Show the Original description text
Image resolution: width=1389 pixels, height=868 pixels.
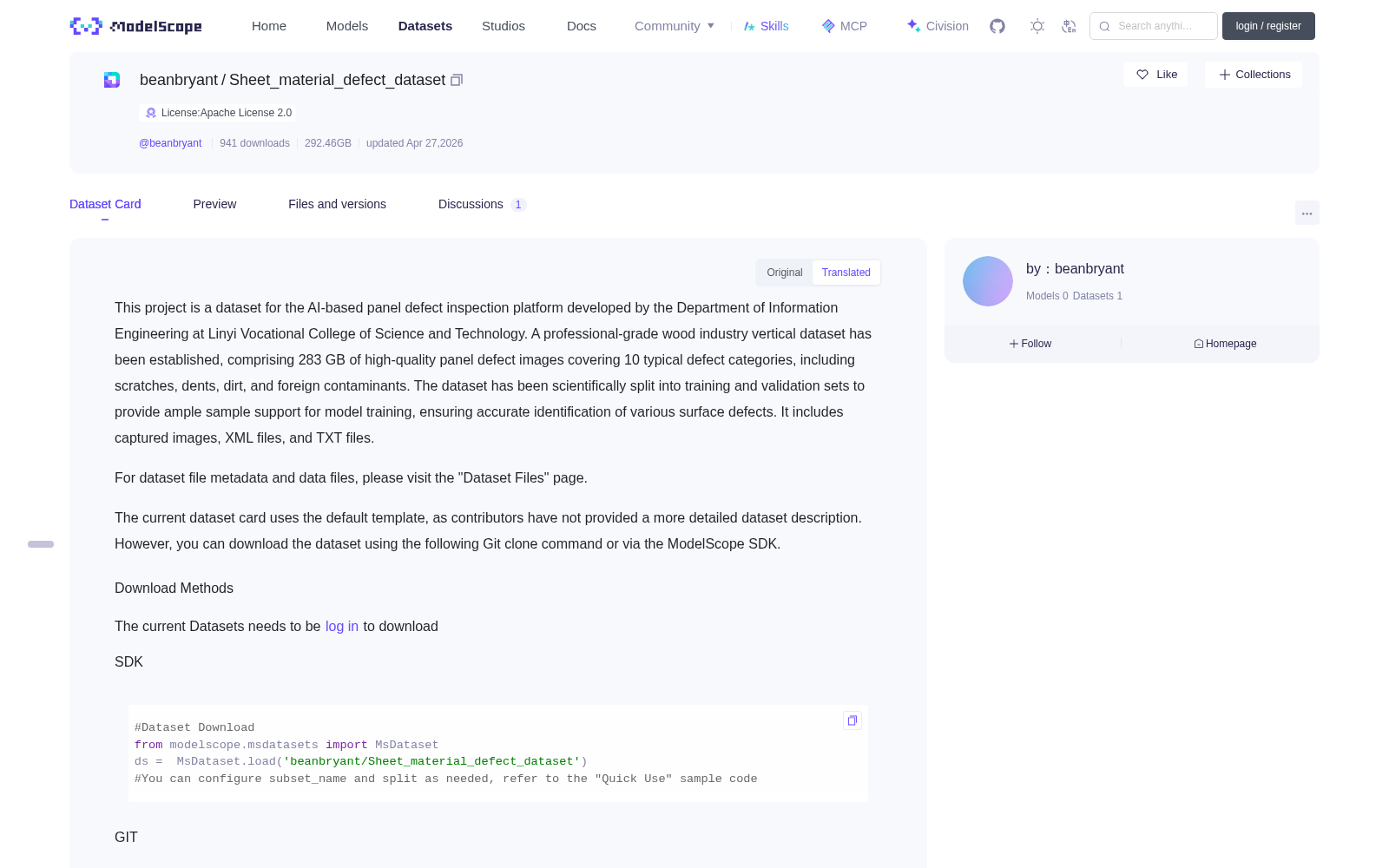[x=785, y=273]
